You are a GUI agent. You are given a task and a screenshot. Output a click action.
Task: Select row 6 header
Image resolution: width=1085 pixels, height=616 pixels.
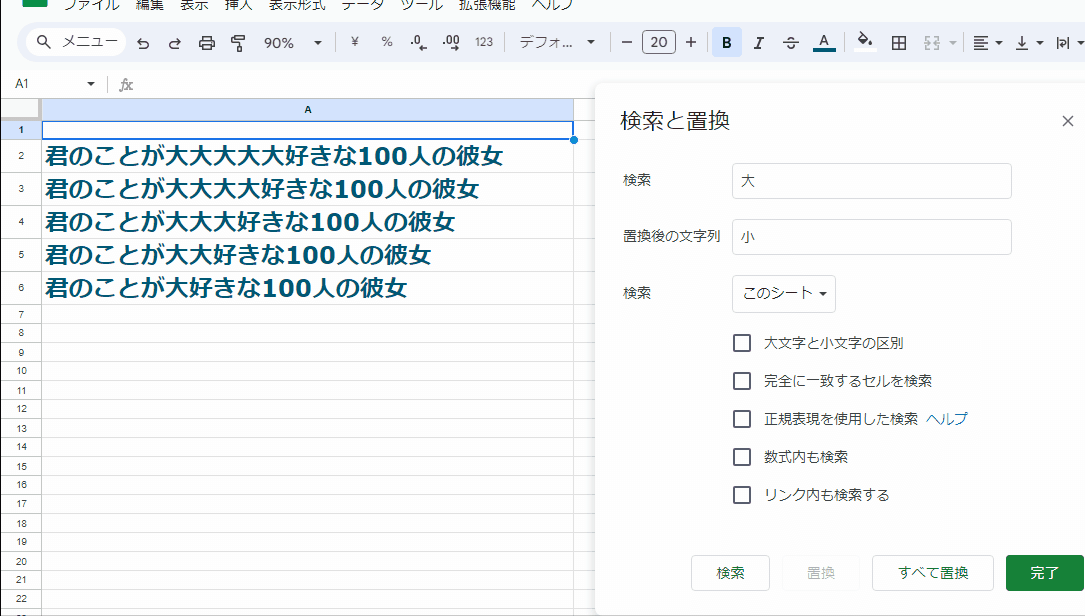pos(21,287)
